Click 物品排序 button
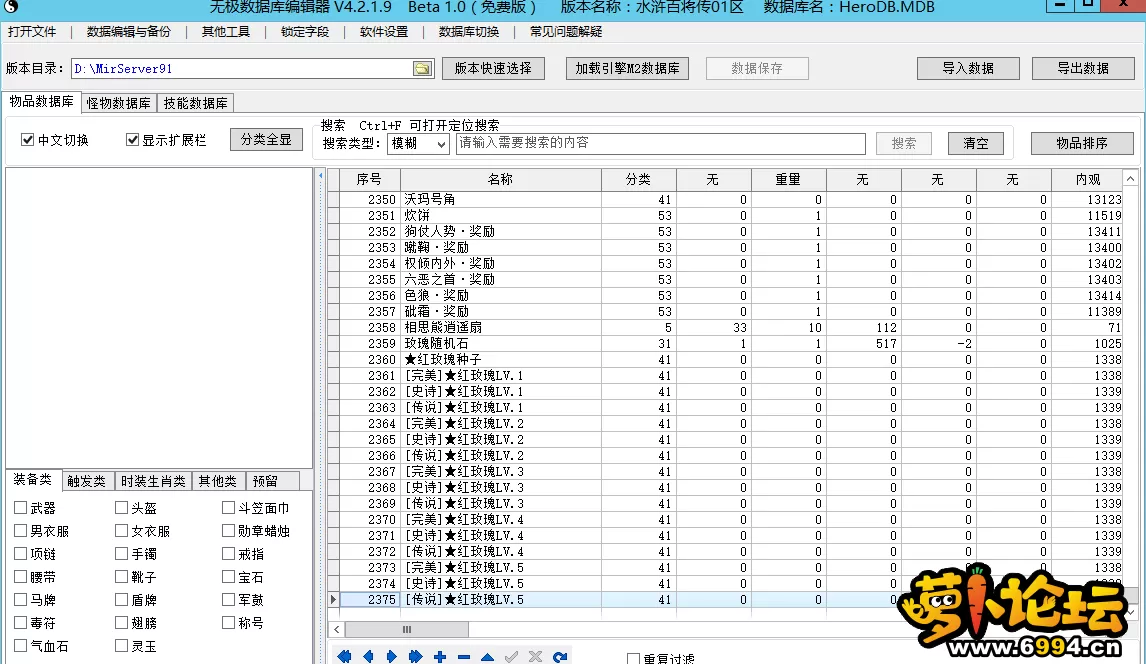 1082,143
